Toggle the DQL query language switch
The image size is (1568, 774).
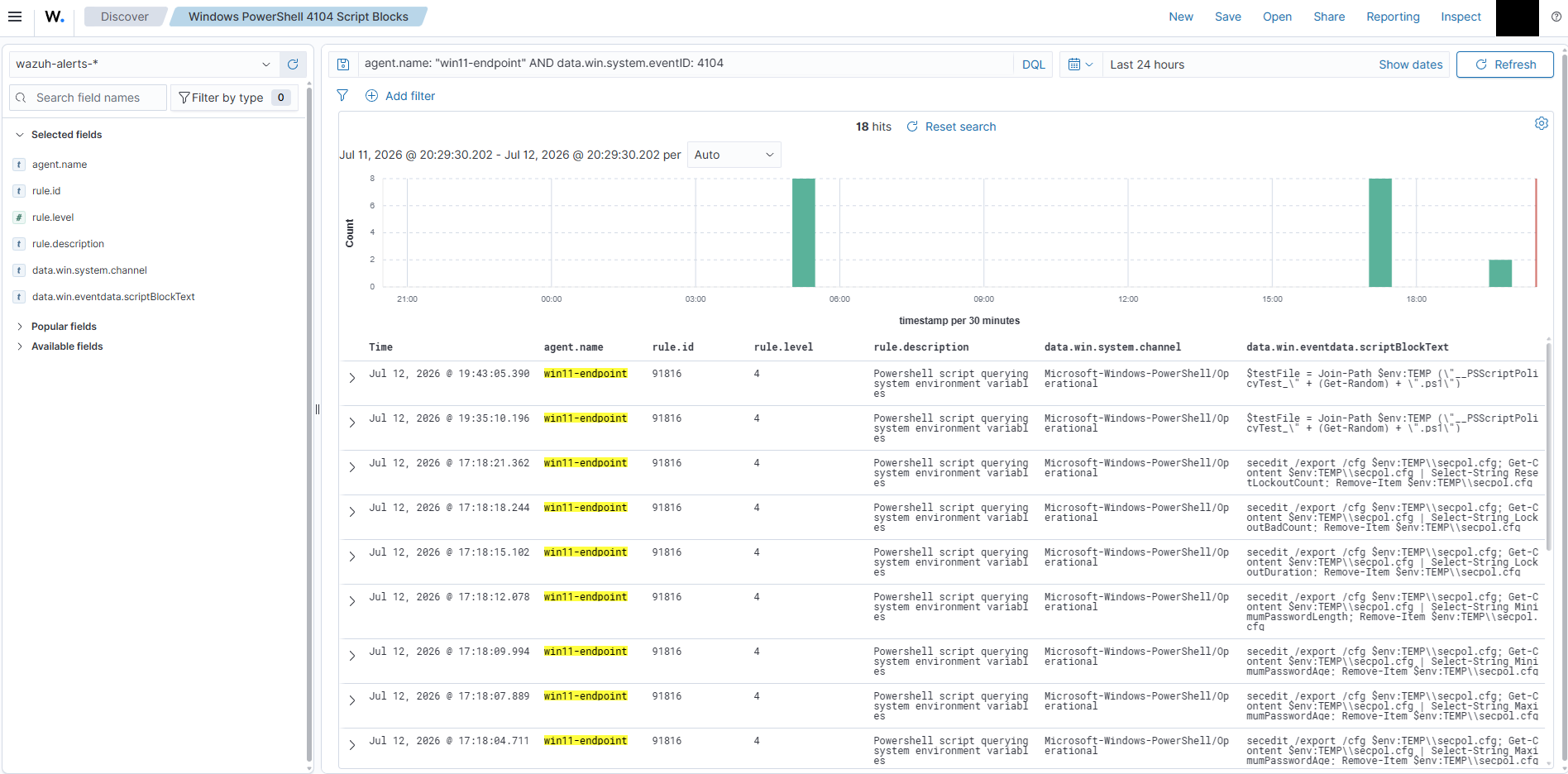(1033, 64)
